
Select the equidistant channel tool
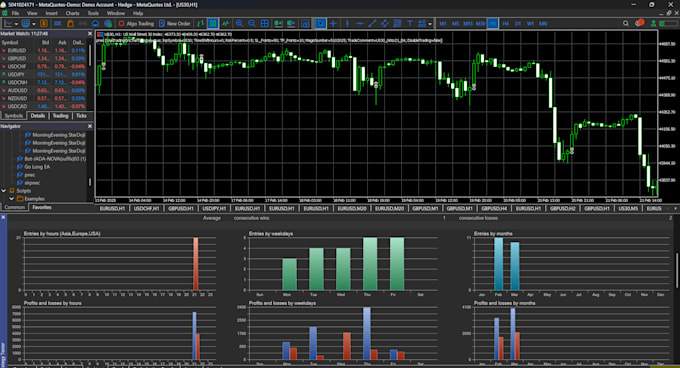click(x=385, y=23)
